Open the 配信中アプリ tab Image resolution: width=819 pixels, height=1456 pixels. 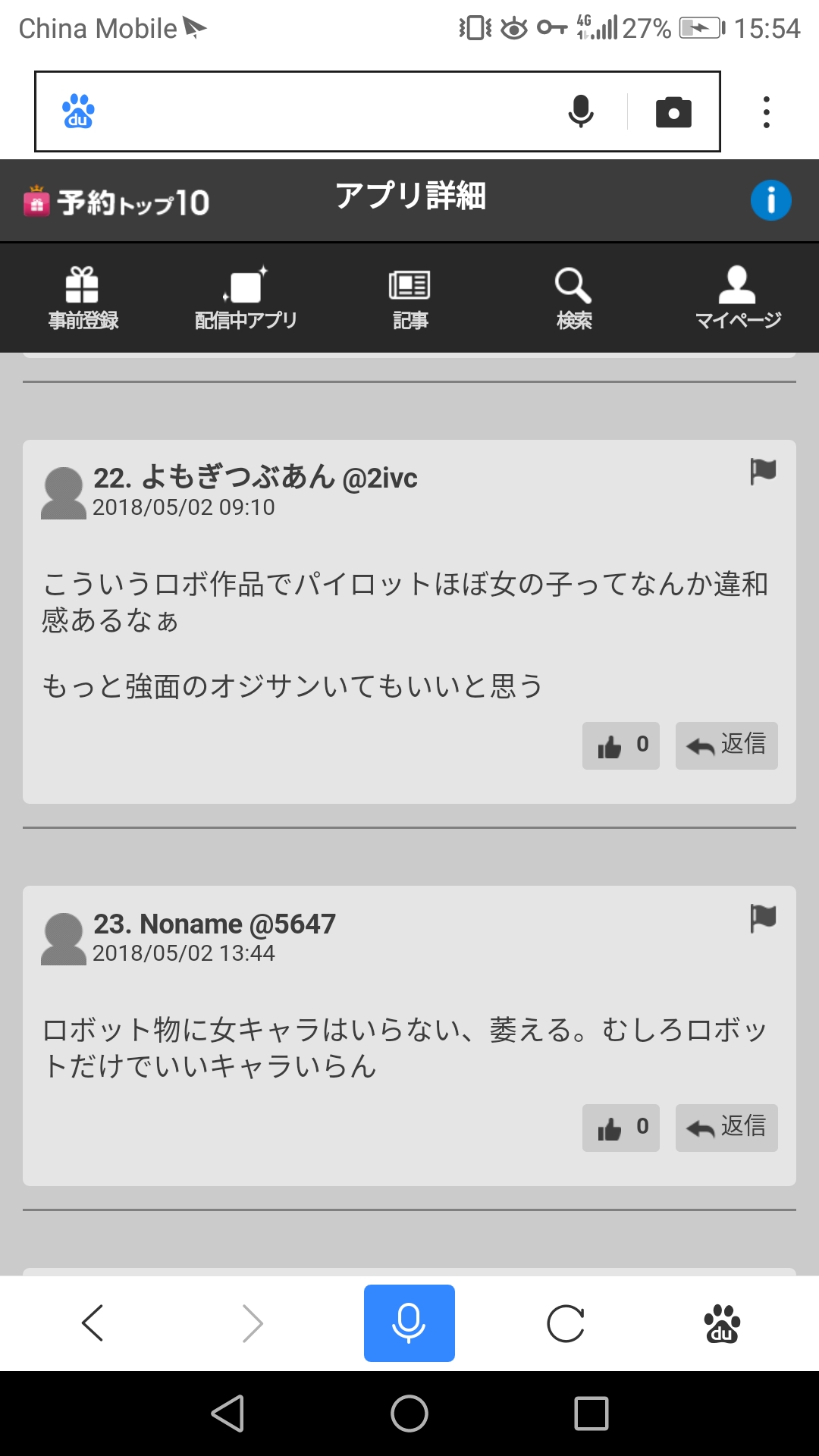coord(246,298)
